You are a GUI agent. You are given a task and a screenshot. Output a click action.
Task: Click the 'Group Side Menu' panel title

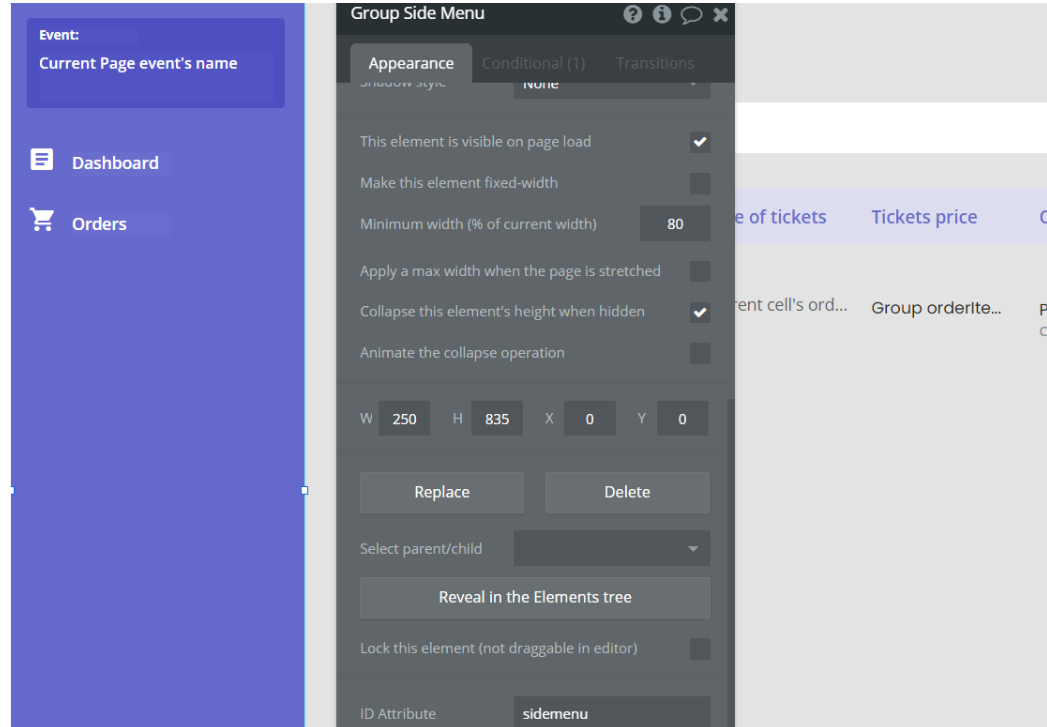pyautogui.click(x=417, y=13)
